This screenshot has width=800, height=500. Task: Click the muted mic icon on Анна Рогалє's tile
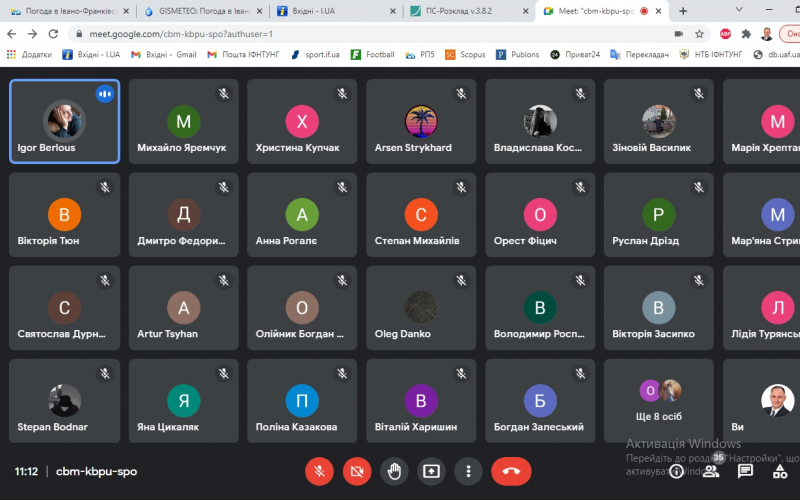pos(342,187)
